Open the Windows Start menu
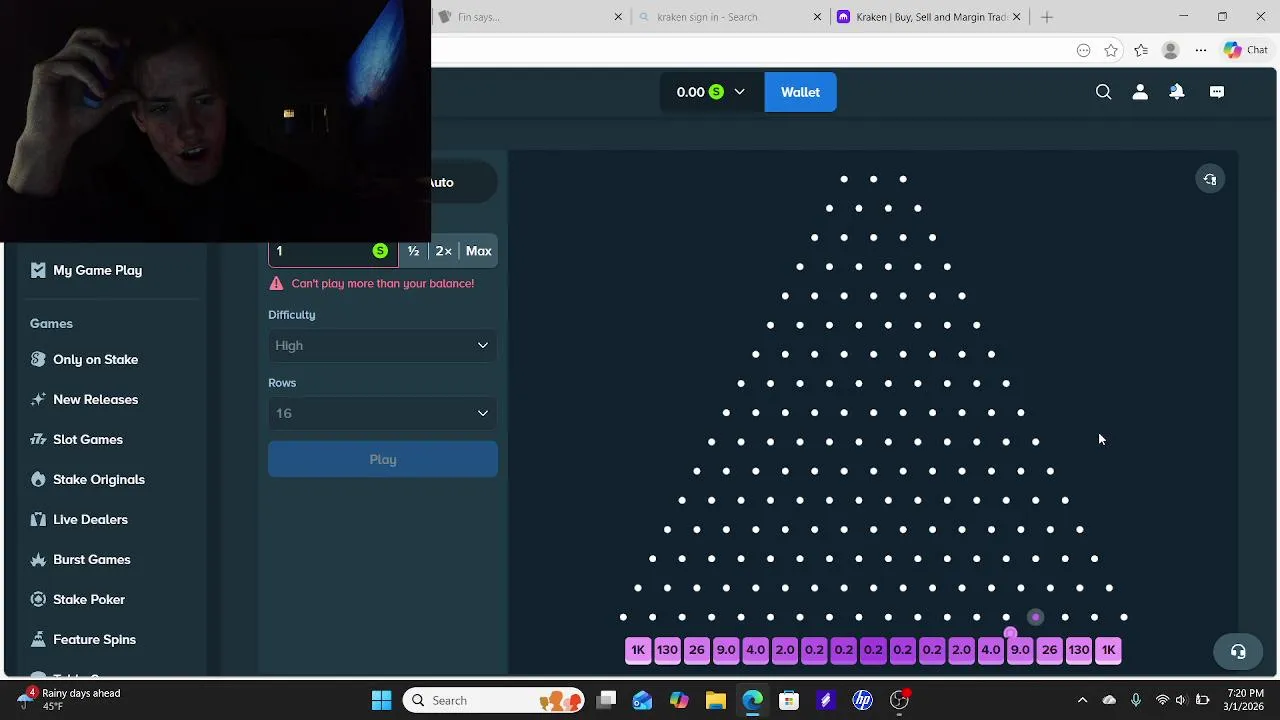Viewport: 1280px width, 720px height. pos(382,700)
